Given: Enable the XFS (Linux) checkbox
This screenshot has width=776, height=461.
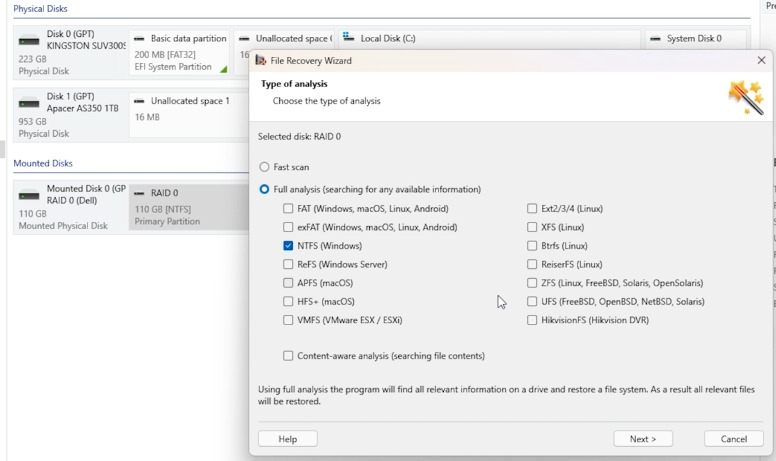Looking at the screenshot, I should point(532,227).
